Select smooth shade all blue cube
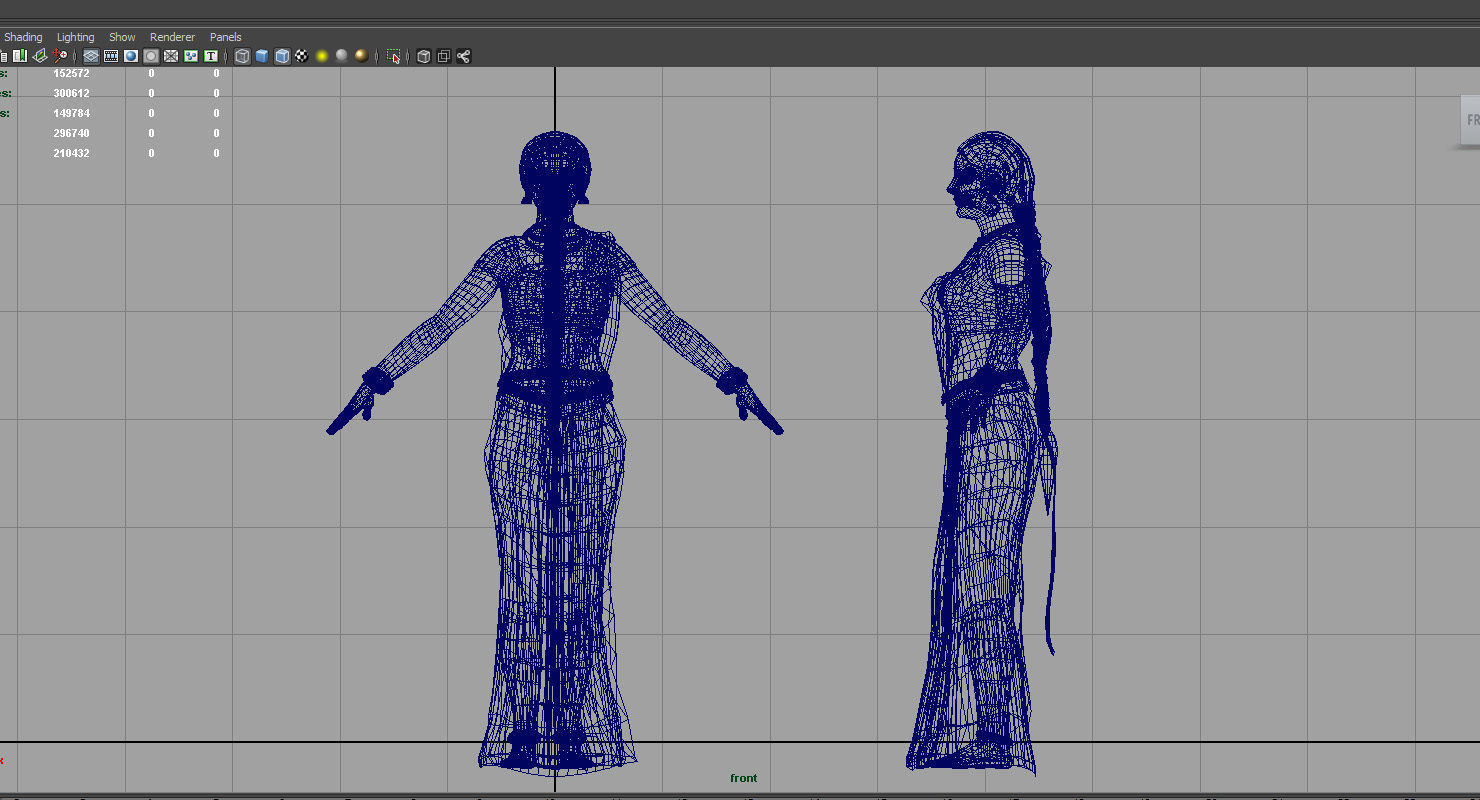1480x800 pixels. [x=262, y=56]
